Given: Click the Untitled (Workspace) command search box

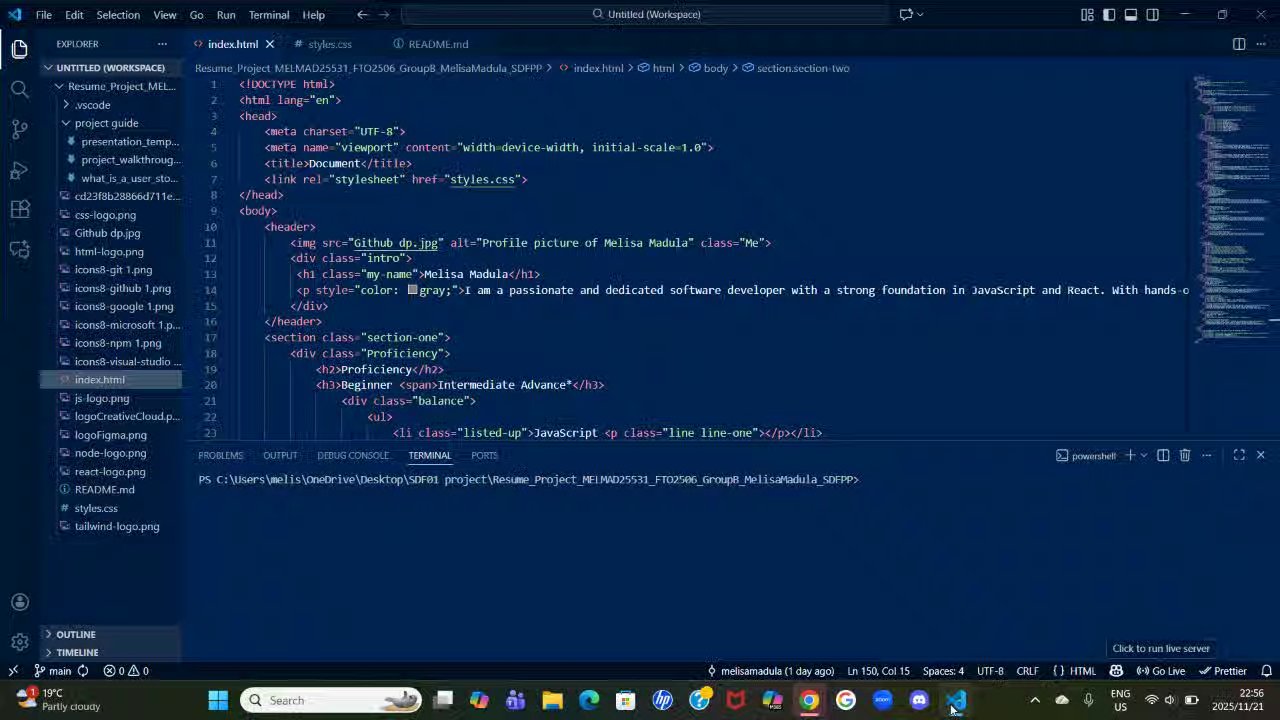Looking at the screenshot, I should pos(645,14).
